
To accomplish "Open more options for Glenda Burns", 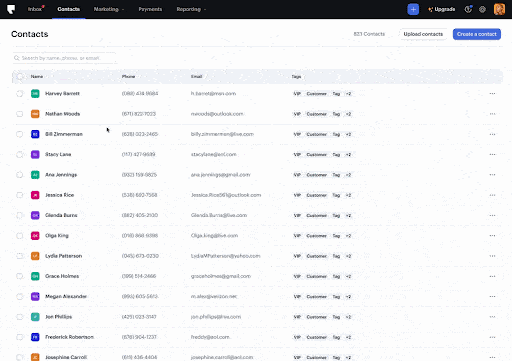I will point(492,215).
